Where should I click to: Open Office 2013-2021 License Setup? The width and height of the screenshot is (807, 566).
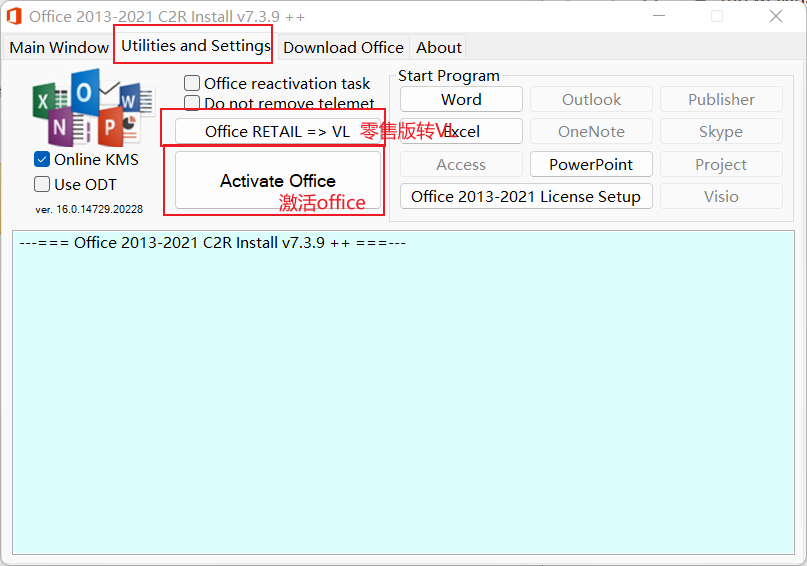point(525,196)
